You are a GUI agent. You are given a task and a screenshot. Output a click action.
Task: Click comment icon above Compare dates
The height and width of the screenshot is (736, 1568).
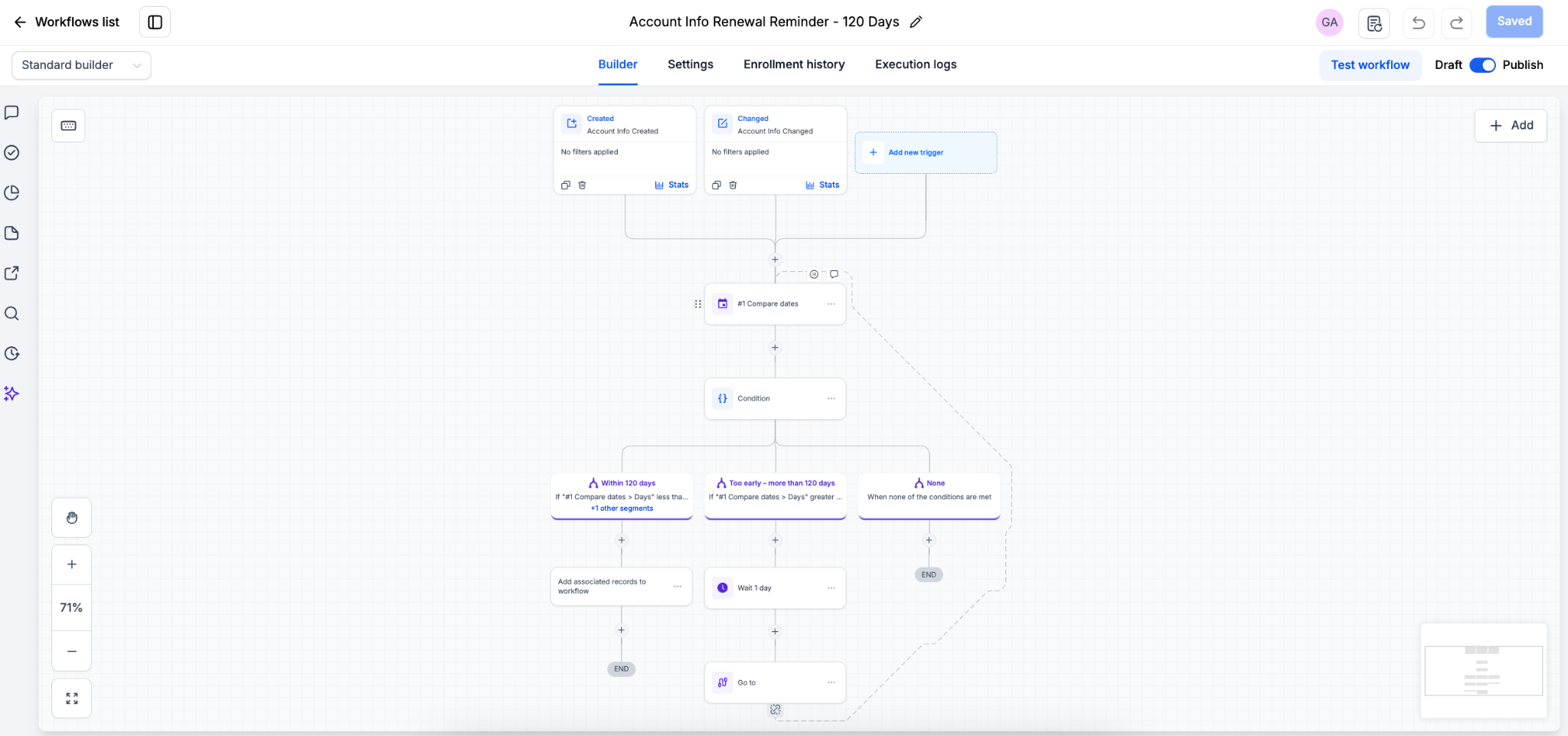834,274
